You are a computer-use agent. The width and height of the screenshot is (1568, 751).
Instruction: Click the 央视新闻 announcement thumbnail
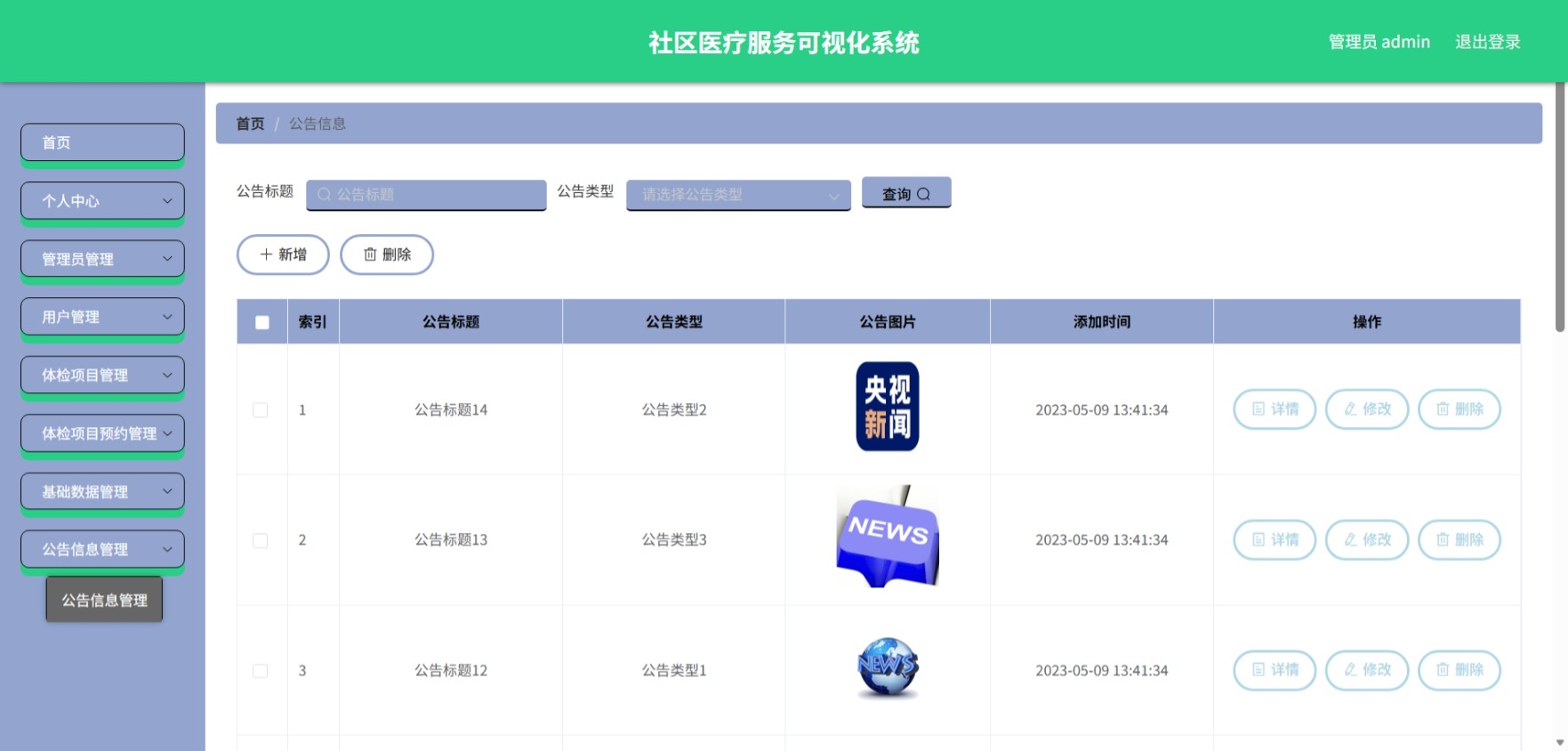tap(888, 407)
